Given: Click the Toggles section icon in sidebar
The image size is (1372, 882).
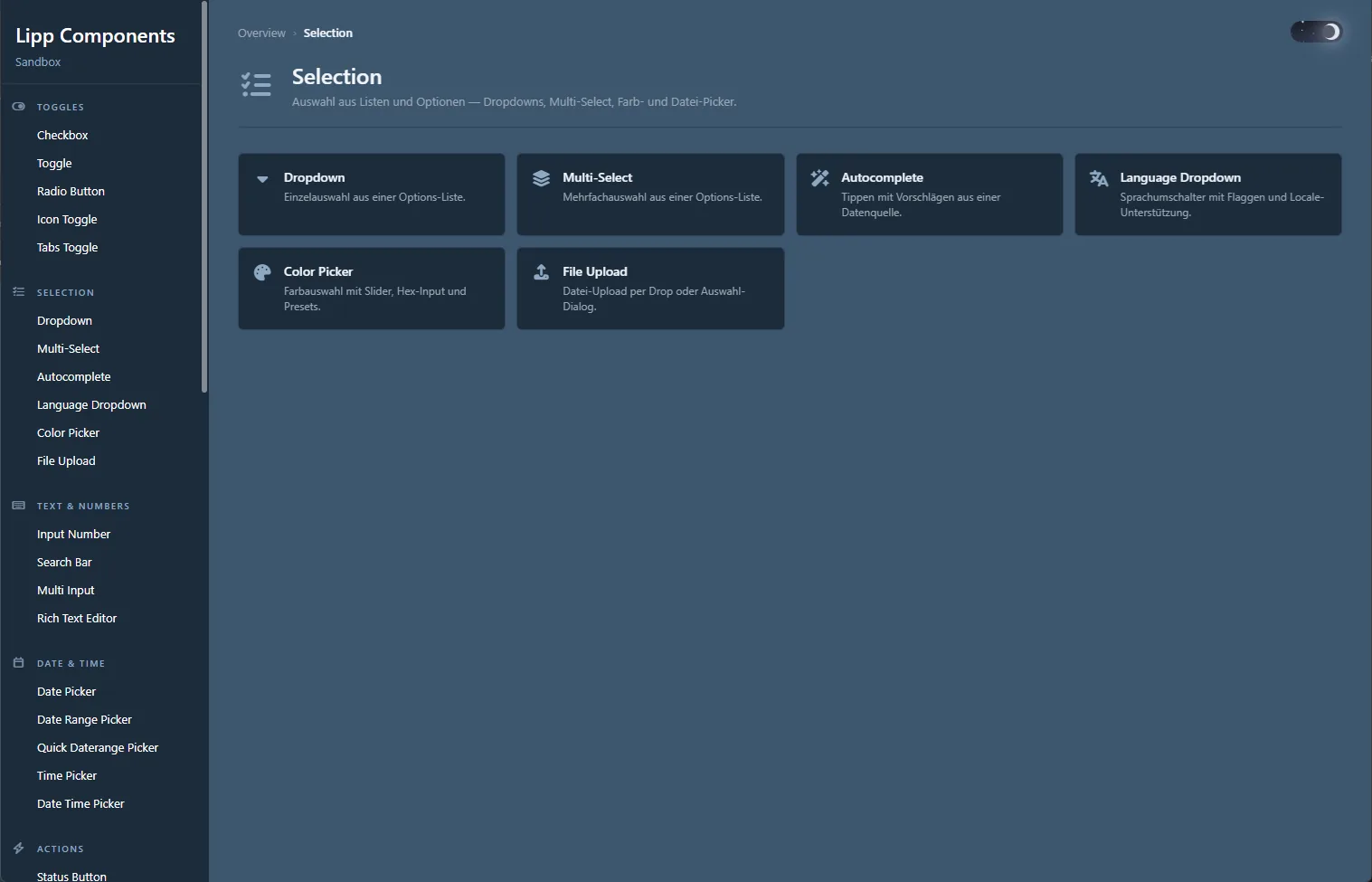Looking at the screenshot, I should coord(18,107).
